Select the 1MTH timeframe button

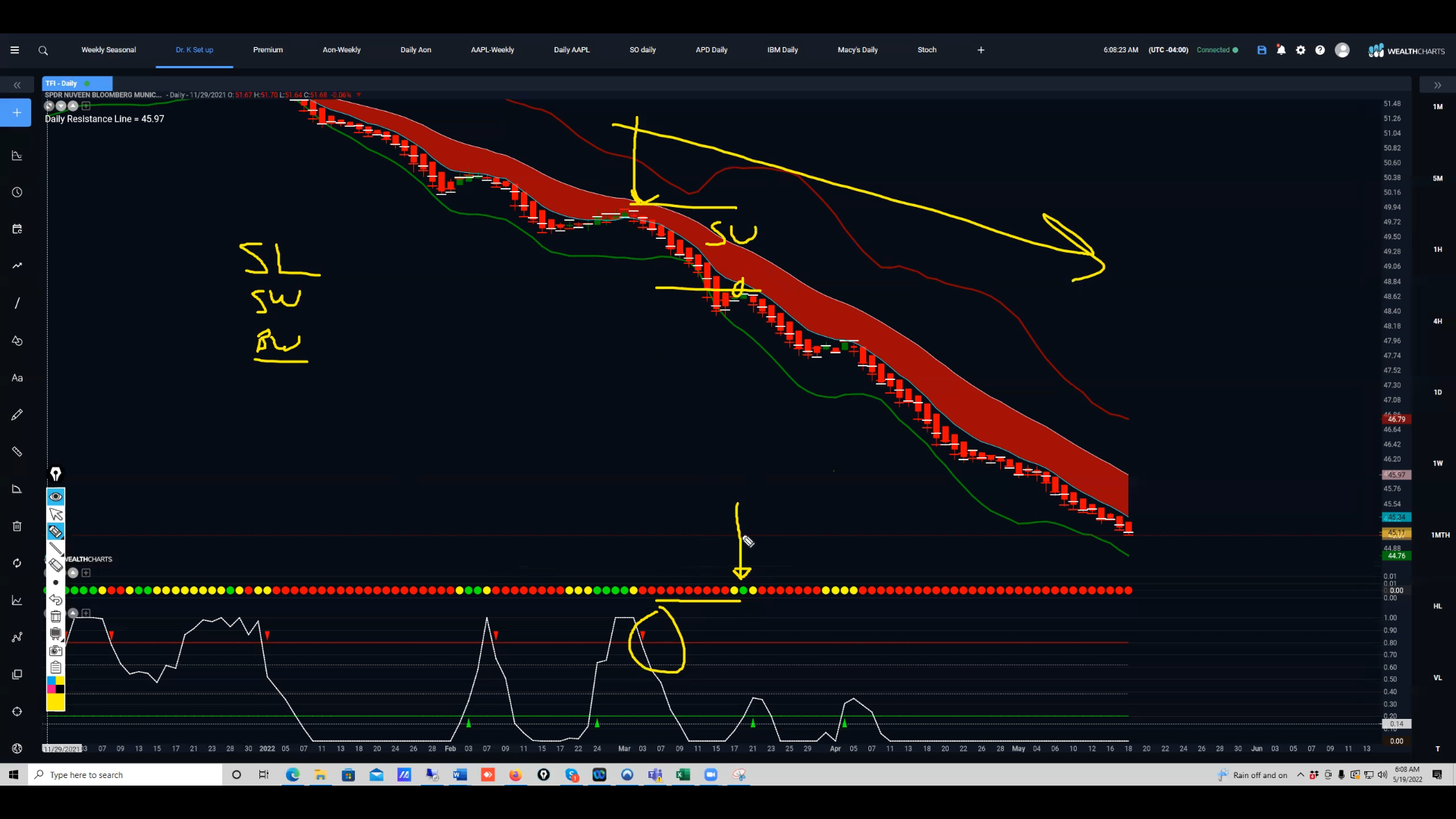[x=1439, y=535]
